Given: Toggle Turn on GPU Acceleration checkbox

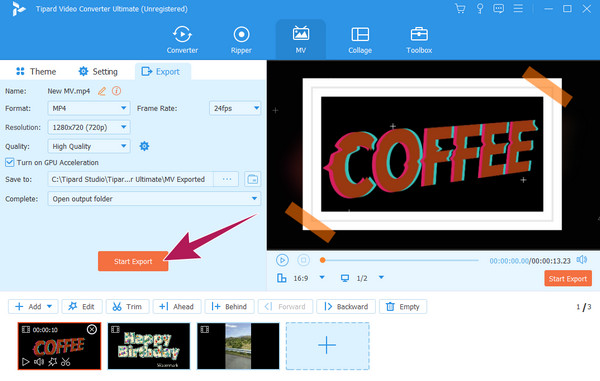Looking at the screenshot, I should coord(10,162).
